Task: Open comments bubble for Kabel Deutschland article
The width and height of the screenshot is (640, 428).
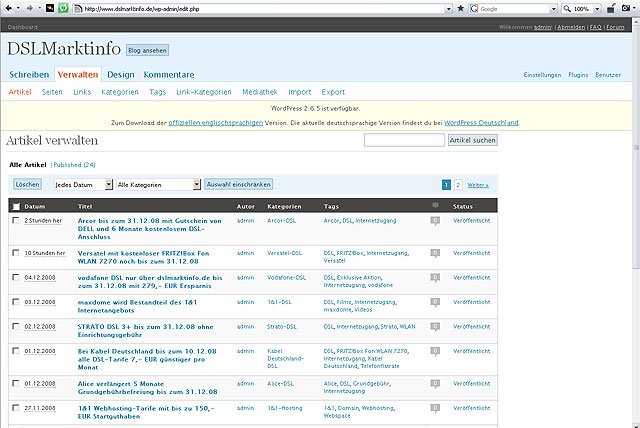Action: pos(435,352)
